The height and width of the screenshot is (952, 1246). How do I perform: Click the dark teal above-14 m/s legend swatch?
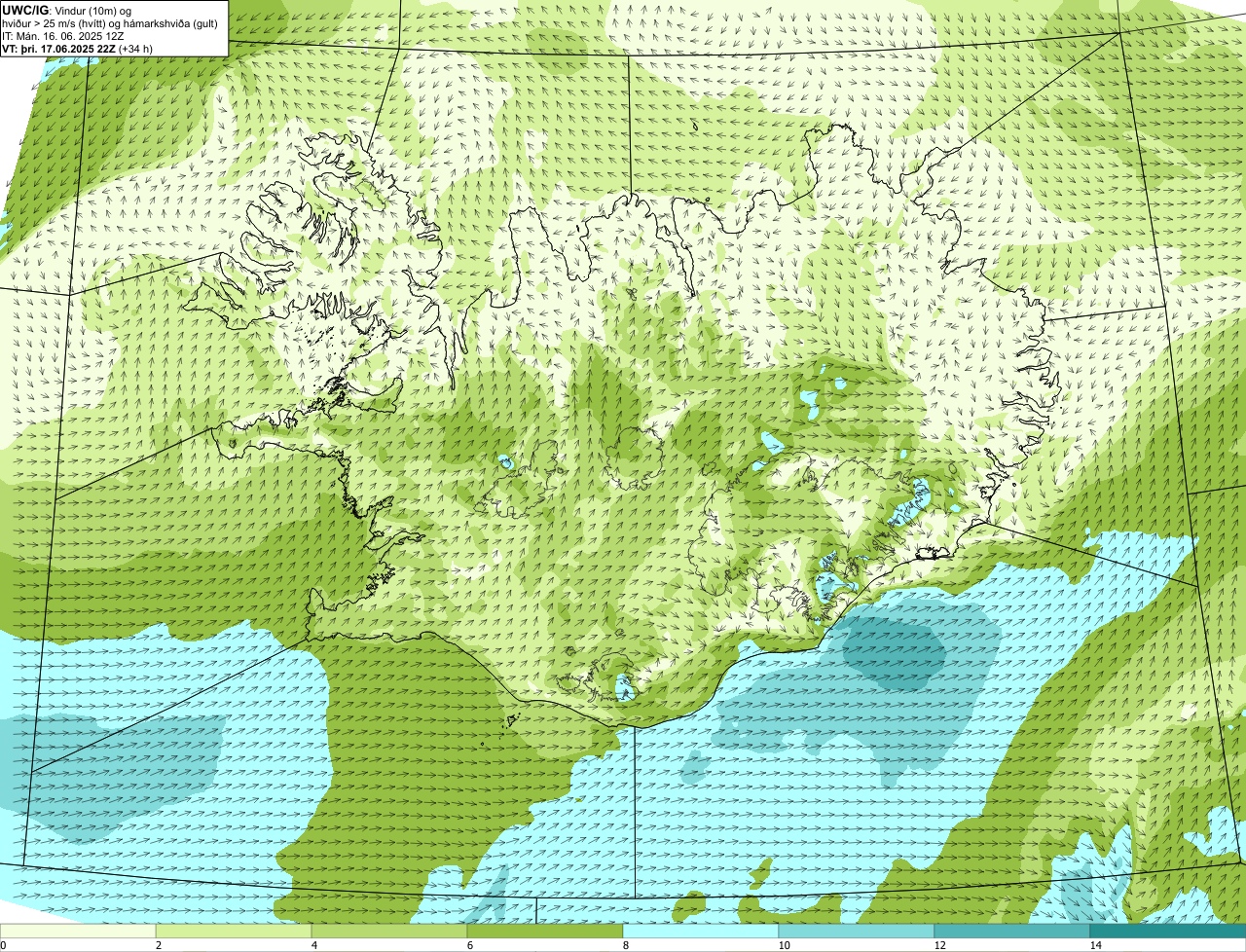pyautogui.click(x=1168, y=931)
